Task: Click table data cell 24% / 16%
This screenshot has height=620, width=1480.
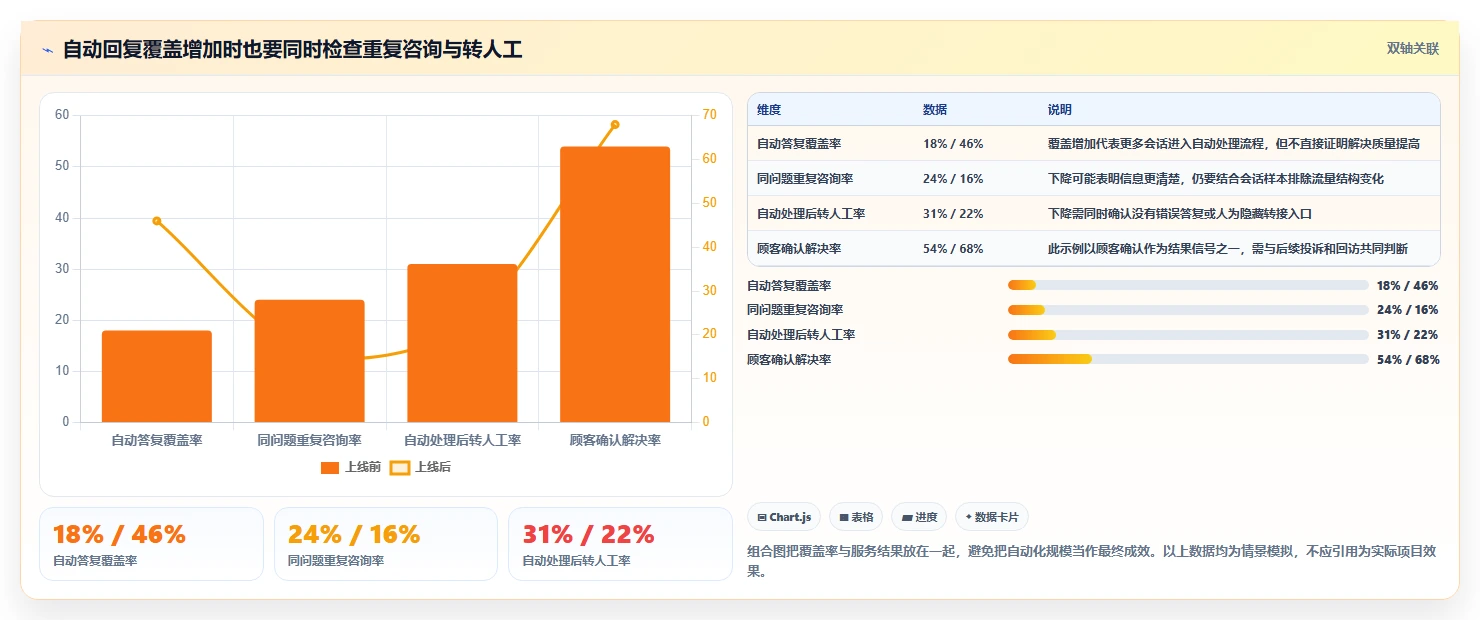Action: [x=953, y=179]
